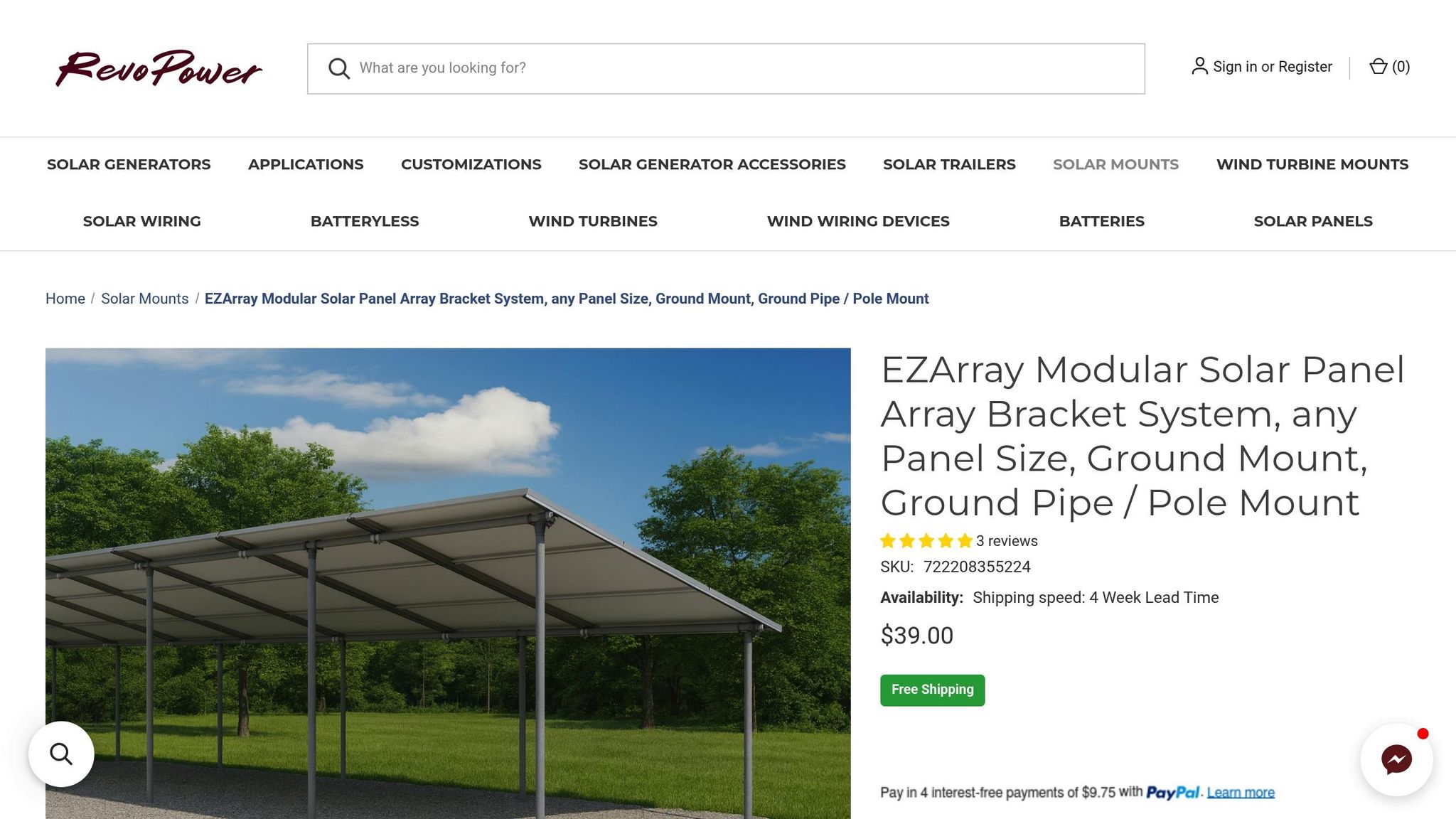Open the Messenger chat bubble
This screenshot has height=819, width=1456.
click(1396, 759)
